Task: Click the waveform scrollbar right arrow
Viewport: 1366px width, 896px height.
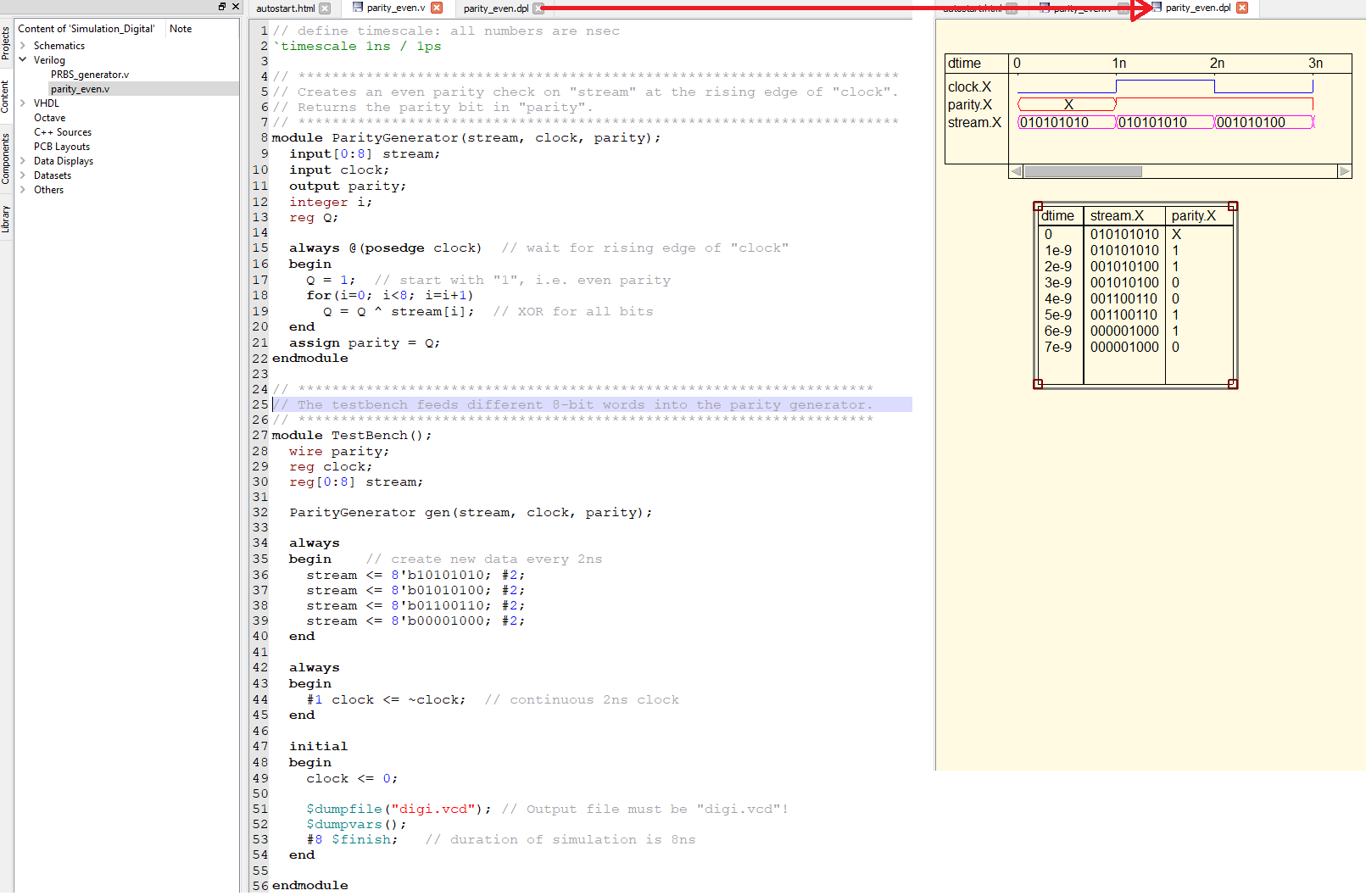Action: 1344,171
